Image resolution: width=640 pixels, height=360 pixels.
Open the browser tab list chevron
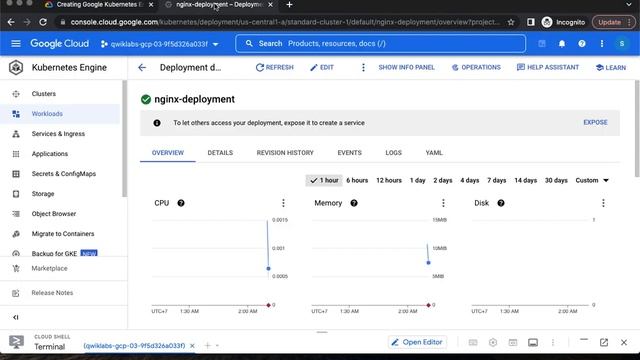click(629, 4)
